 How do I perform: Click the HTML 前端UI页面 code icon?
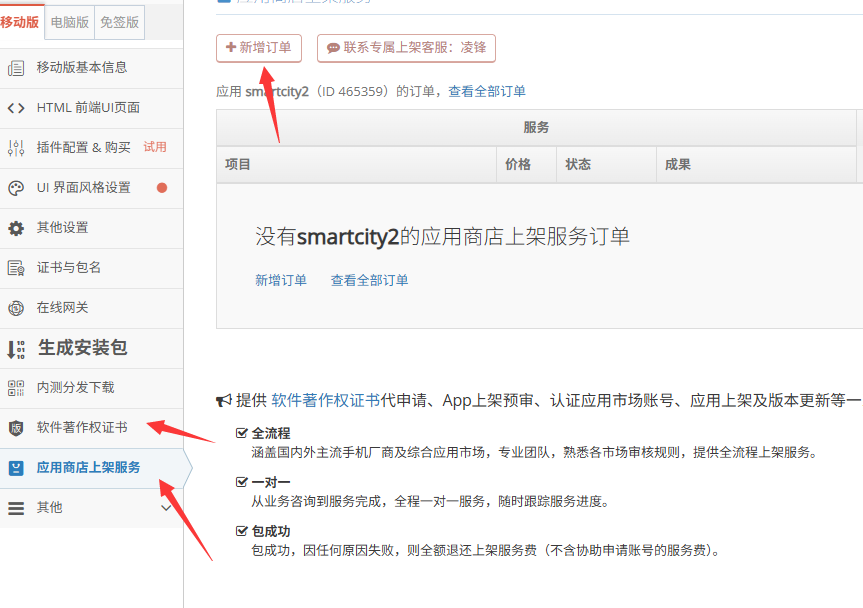point(16,108)
